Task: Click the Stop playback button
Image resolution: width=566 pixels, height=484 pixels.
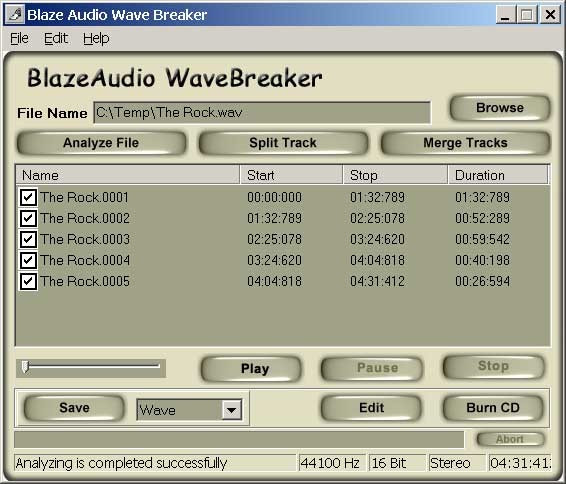Action: (x=493, y=367)
